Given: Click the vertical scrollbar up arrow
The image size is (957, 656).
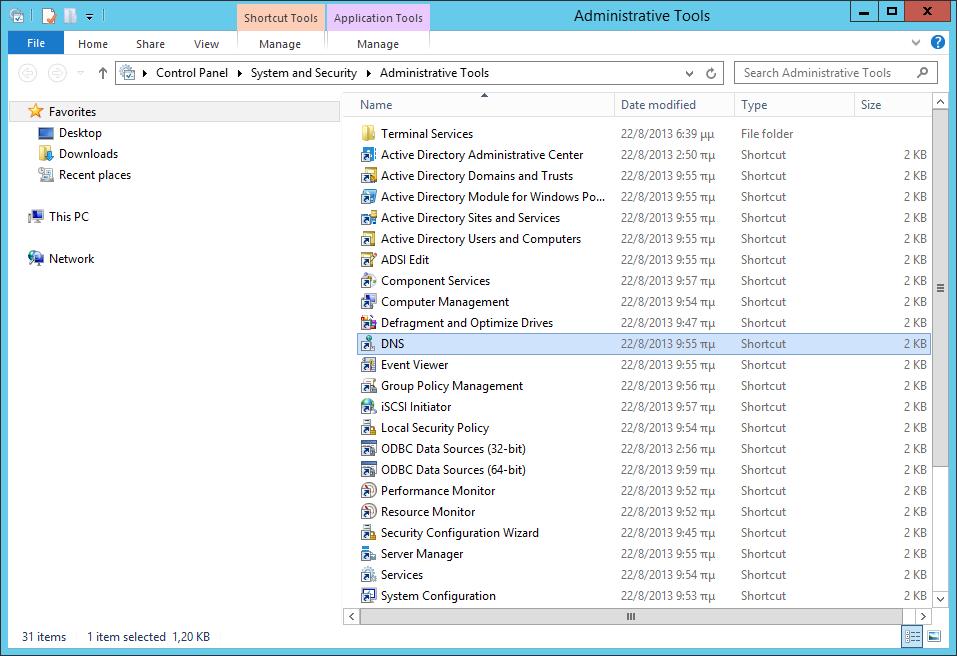Looking at the screenshot, I should (x=940, y=102).
